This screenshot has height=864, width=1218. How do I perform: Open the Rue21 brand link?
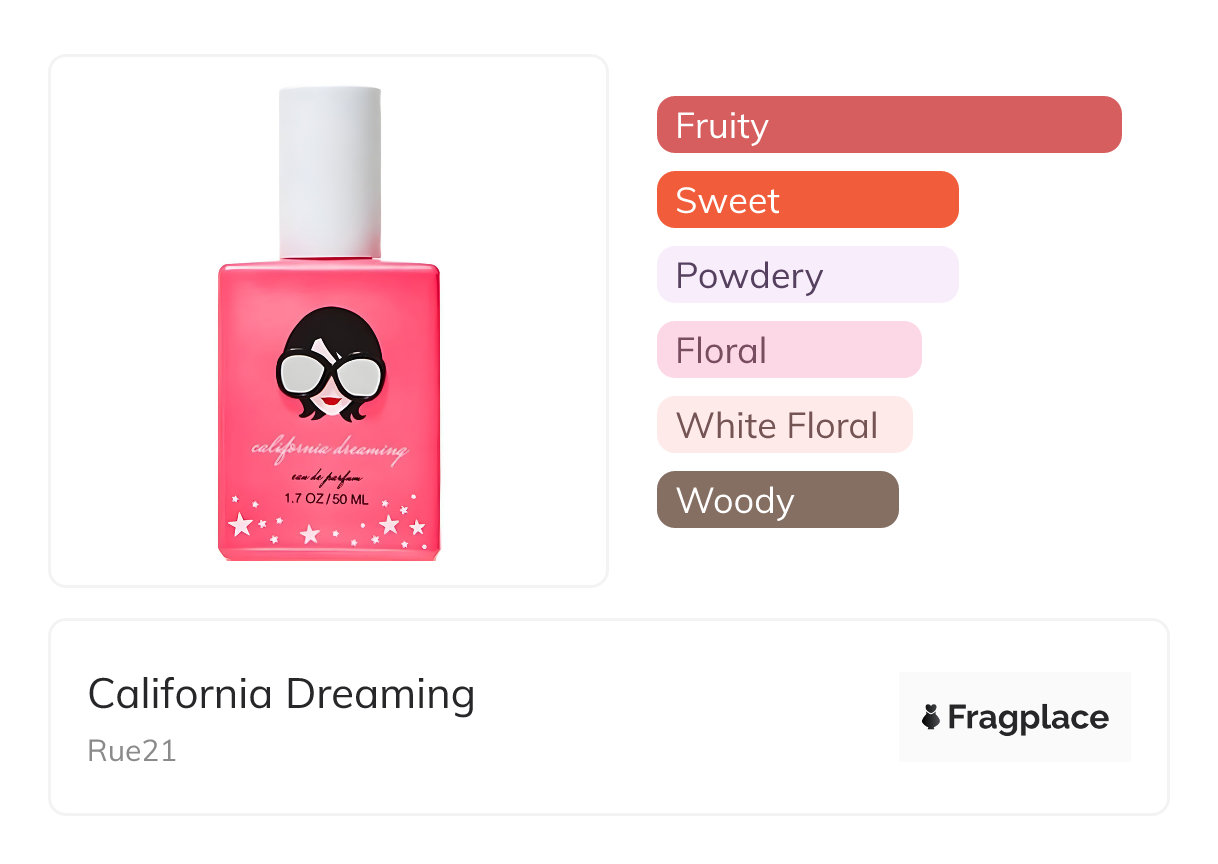click(x=132, y=751)
